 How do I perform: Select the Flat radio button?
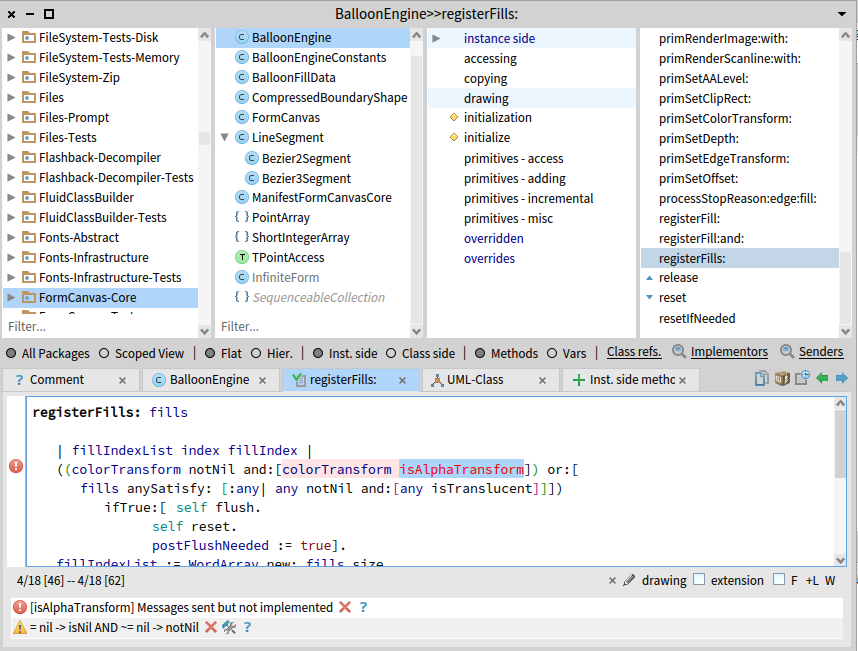point(210,353)
